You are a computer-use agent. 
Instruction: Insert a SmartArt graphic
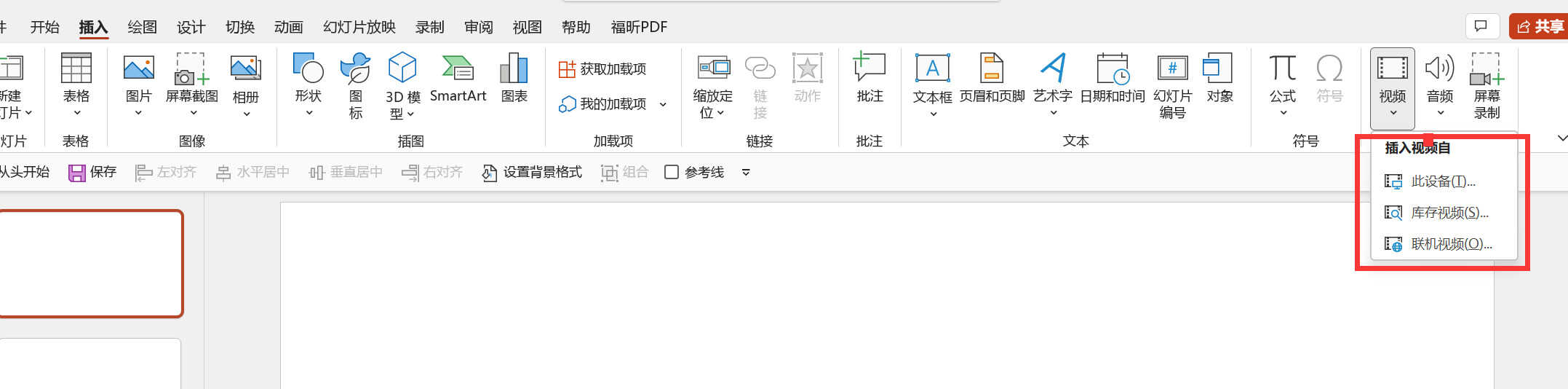point(458,78)
